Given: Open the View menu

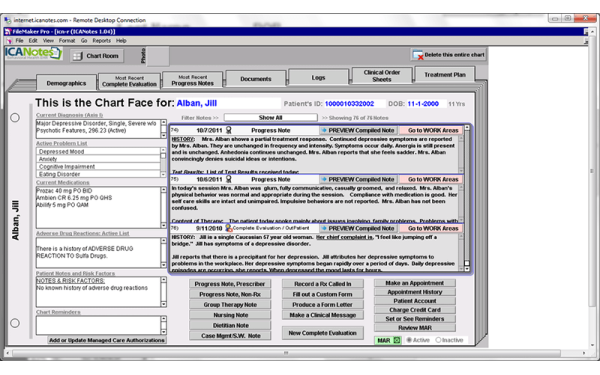Looking at the screenshot, I should (x=48, y=41).
